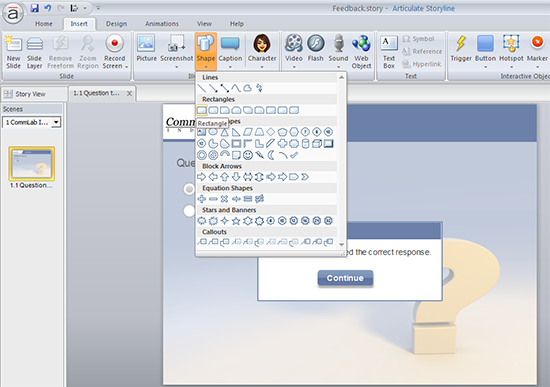Click the Continue button on feedback layer
This screenshot has height=387, width=550.
[x=345, y=278]
